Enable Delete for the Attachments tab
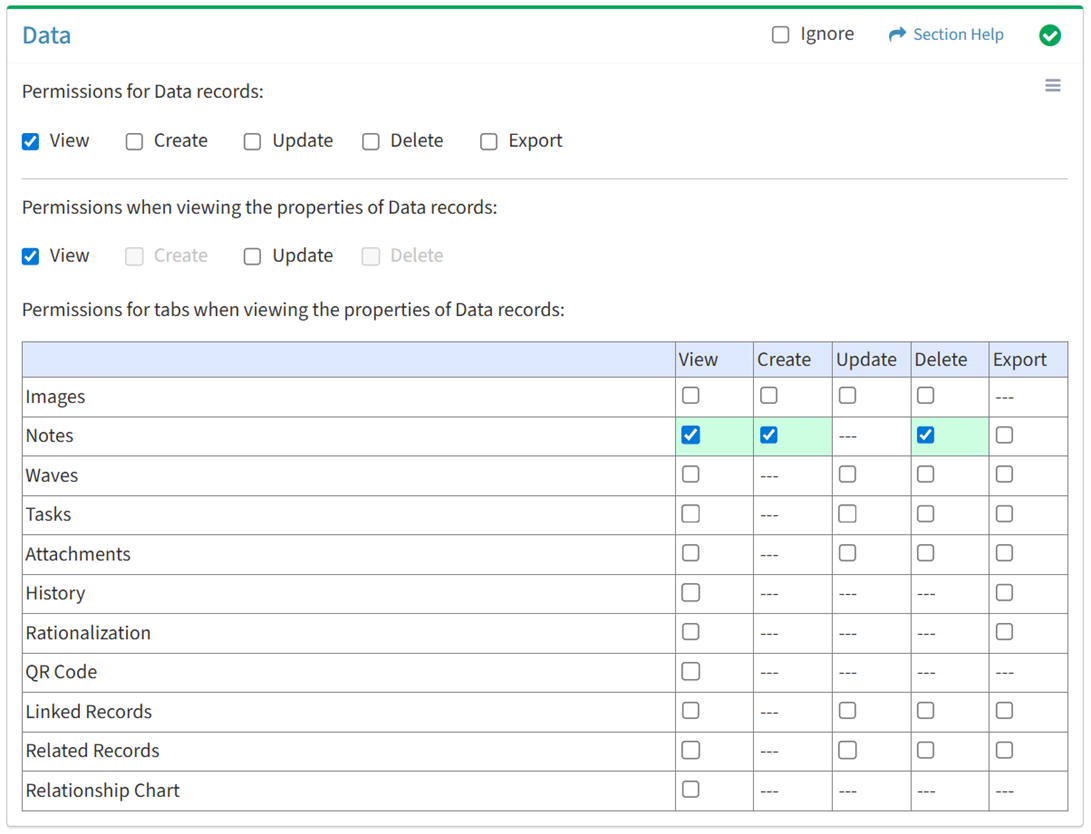The height and width of the screenshot is (834, 1091). [x=925, y=553]
